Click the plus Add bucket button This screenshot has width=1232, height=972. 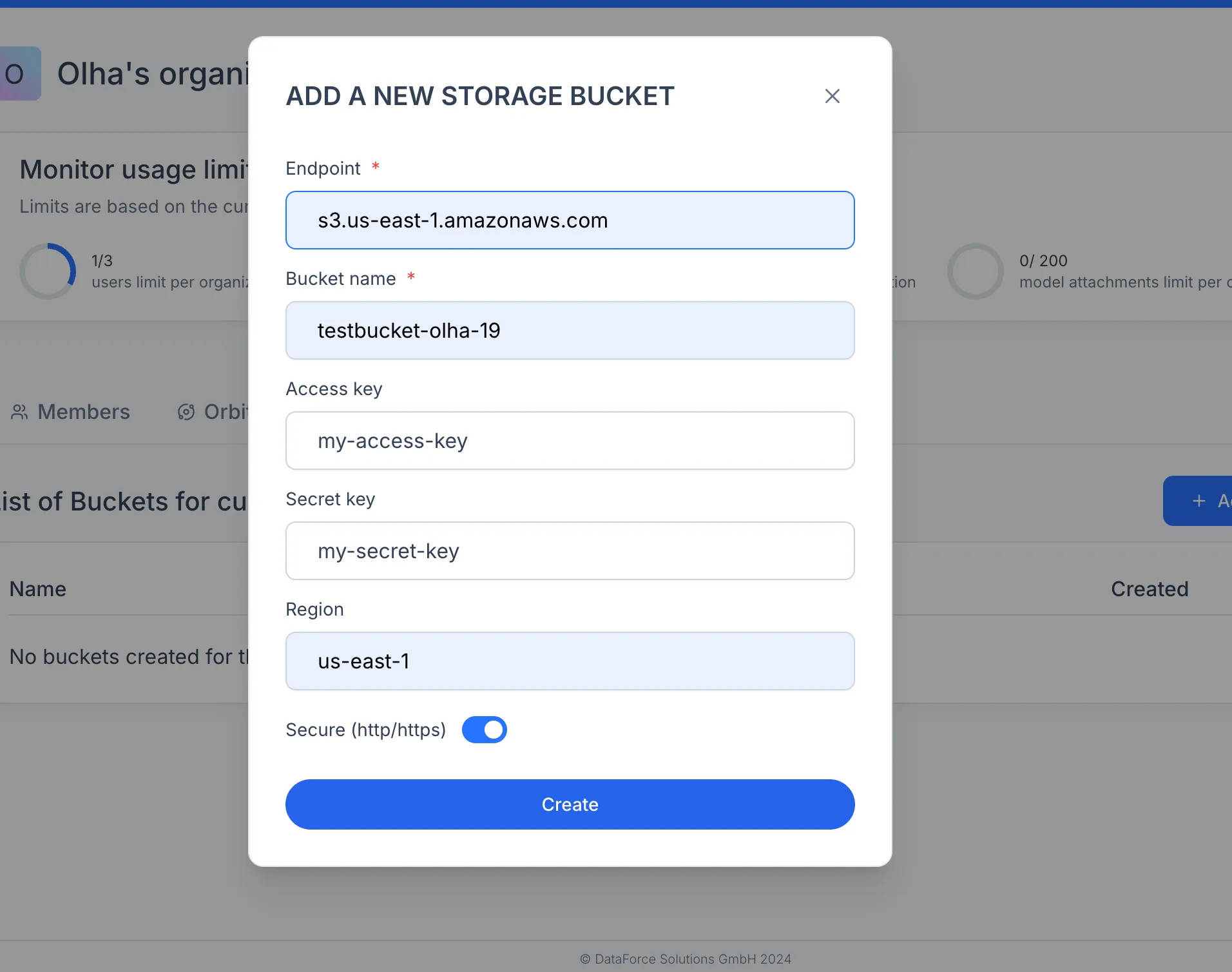1198,501
